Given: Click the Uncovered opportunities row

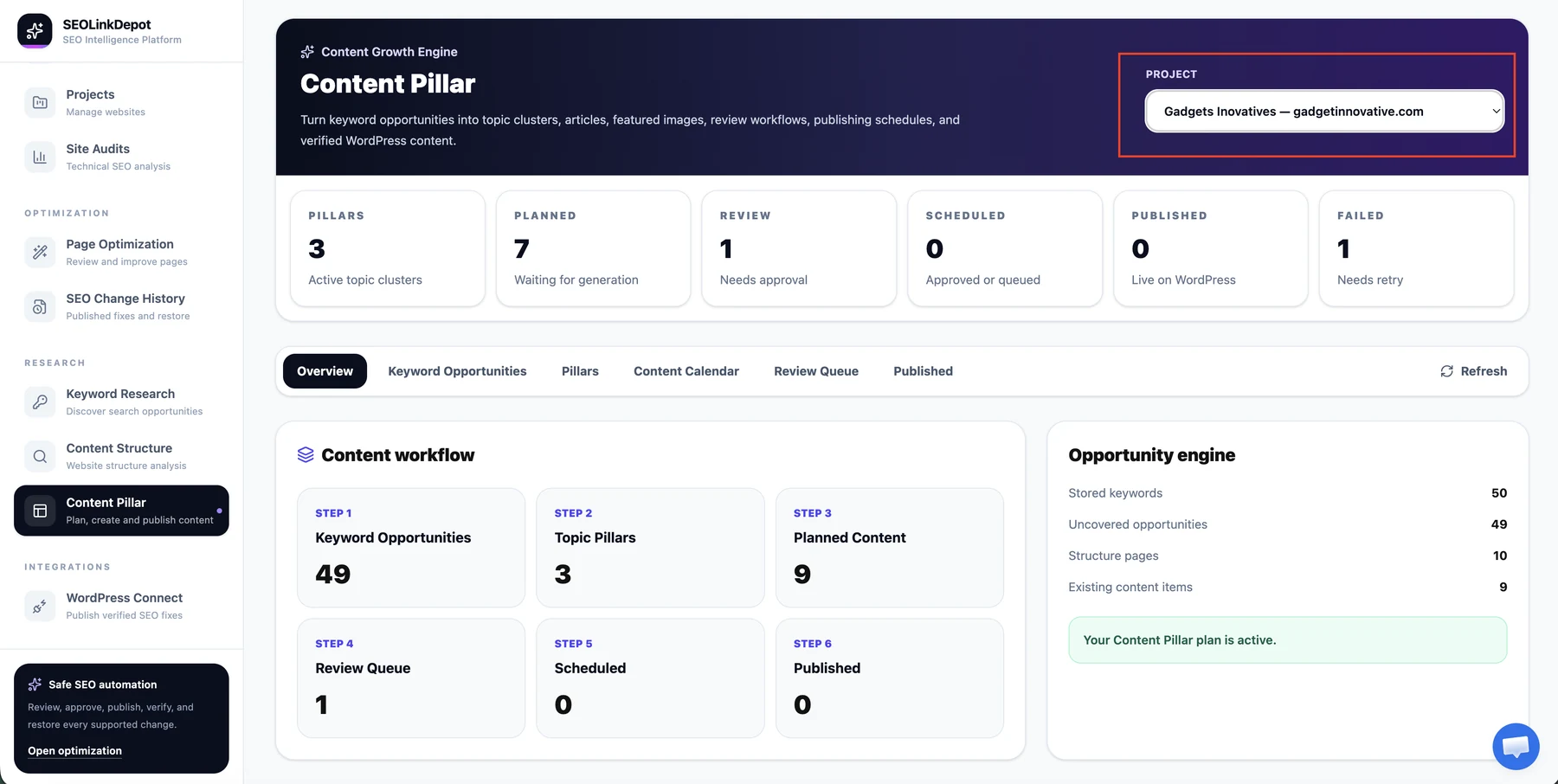Looking at the screenshot, I should 1288,524.
